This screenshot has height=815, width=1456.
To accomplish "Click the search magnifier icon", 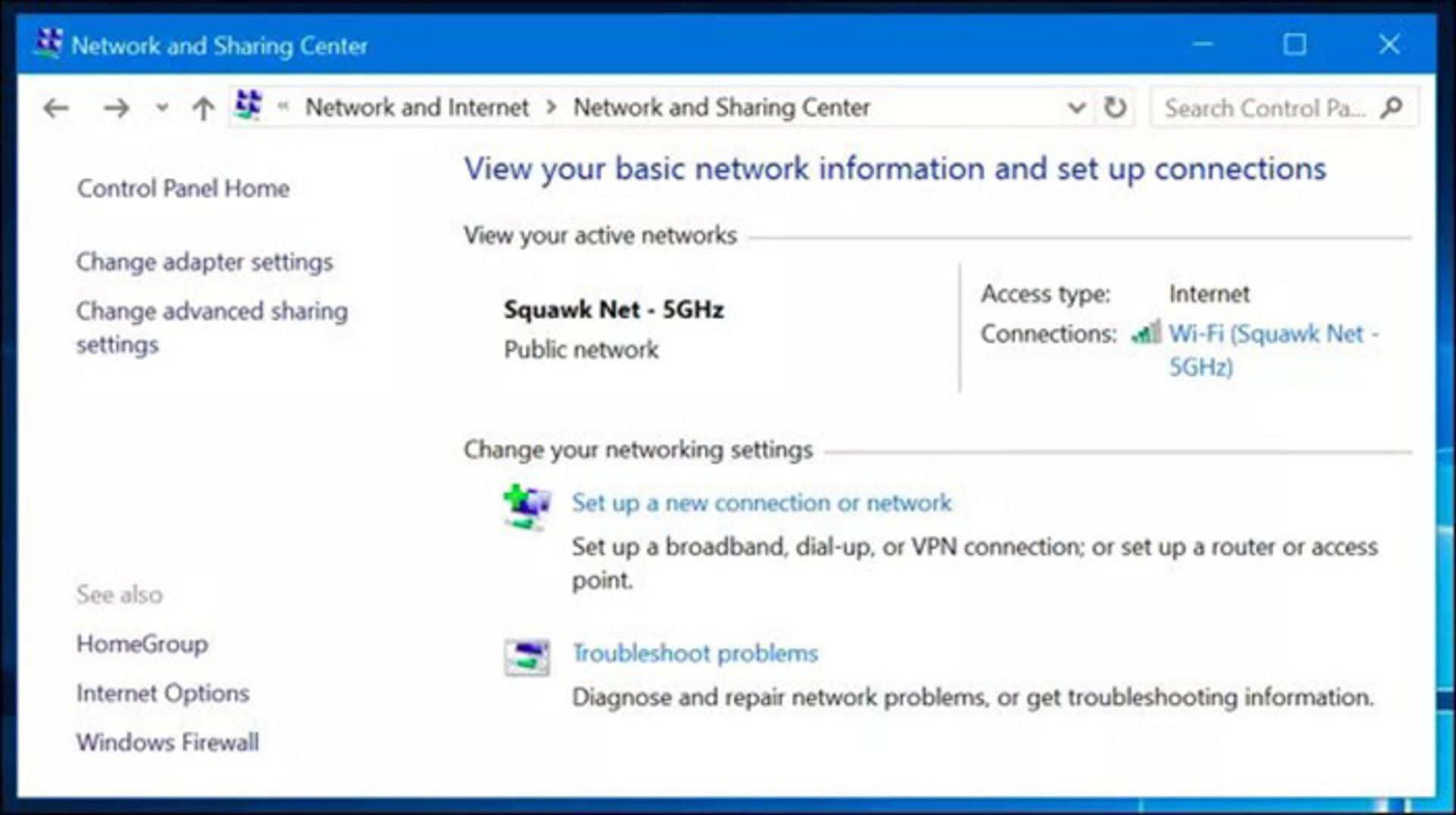I will 1391,108.
